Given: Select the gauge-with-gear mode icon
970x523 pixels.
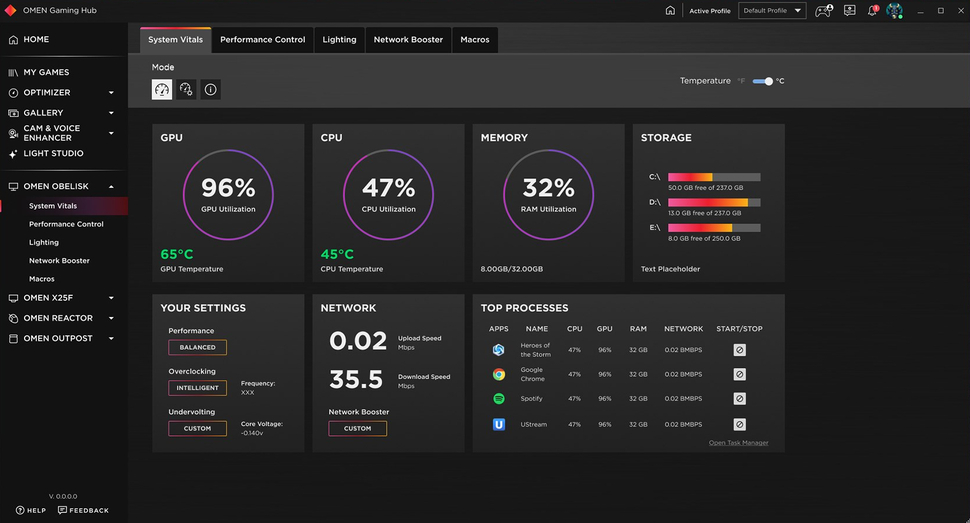Looking at the screenshot, I should (186, 90).
